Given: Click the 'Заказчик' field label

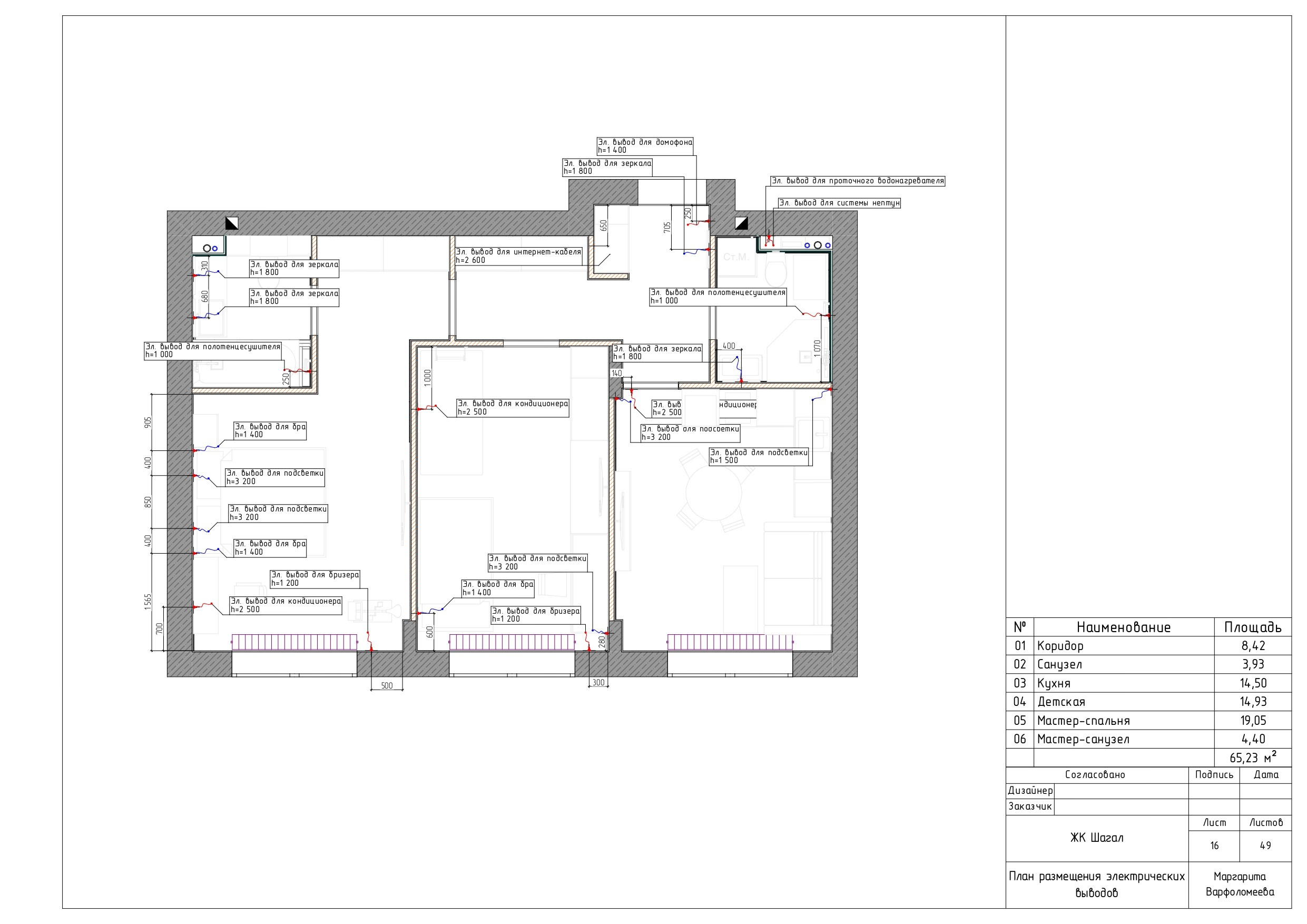Looking at the screenshot, I should tap(1030, 807).
